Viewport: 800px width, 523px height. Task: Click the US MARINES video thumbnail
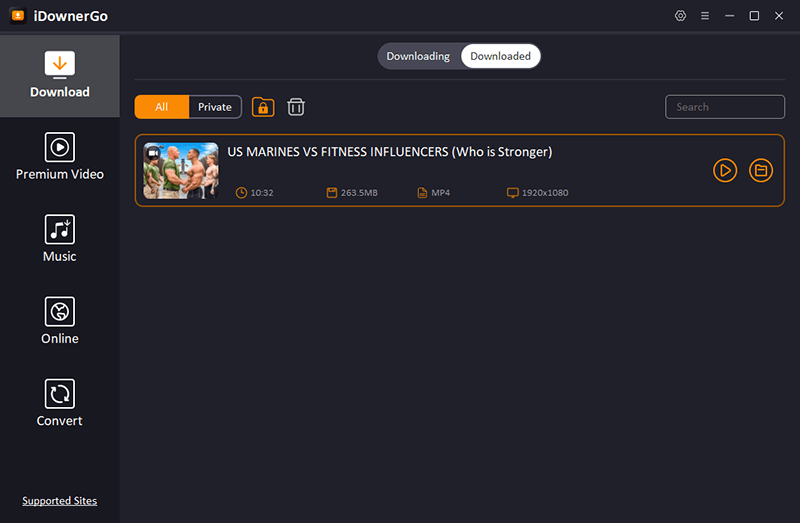pos(181,171)
